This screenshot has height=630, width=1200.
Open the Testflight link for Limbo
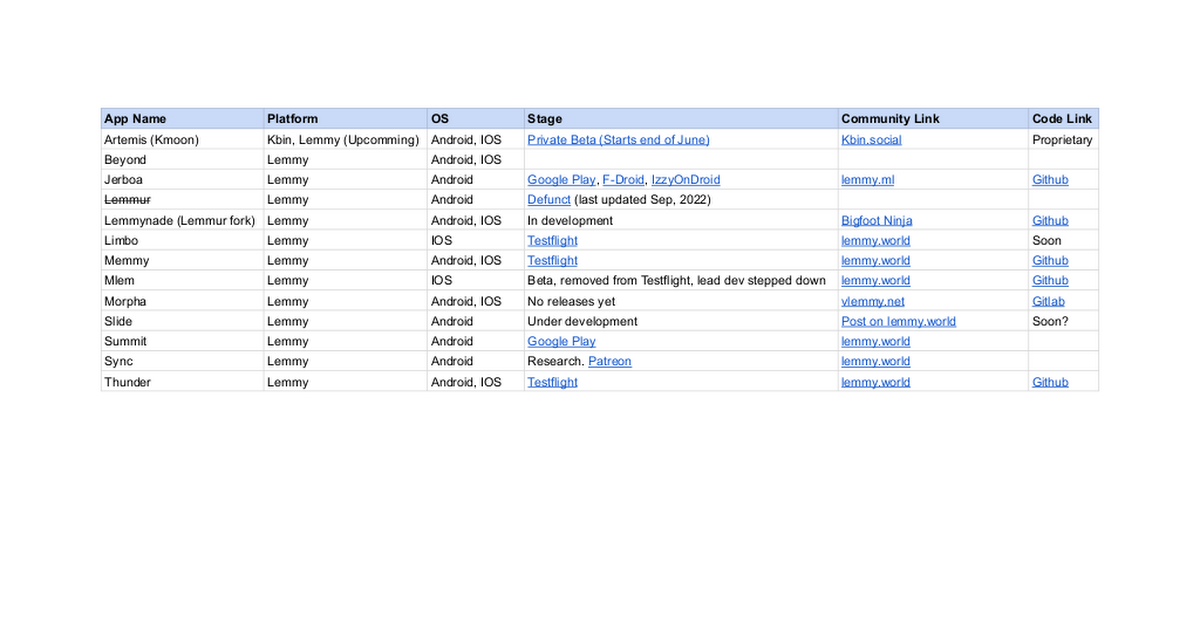point(552,240)
